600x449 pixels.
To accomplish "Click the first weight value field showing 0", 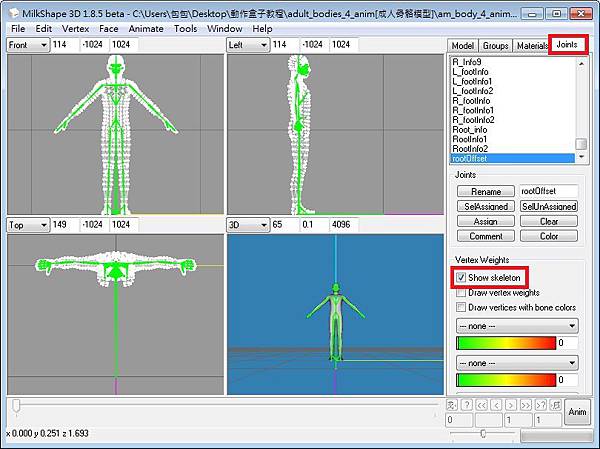I will pos(567,343).
